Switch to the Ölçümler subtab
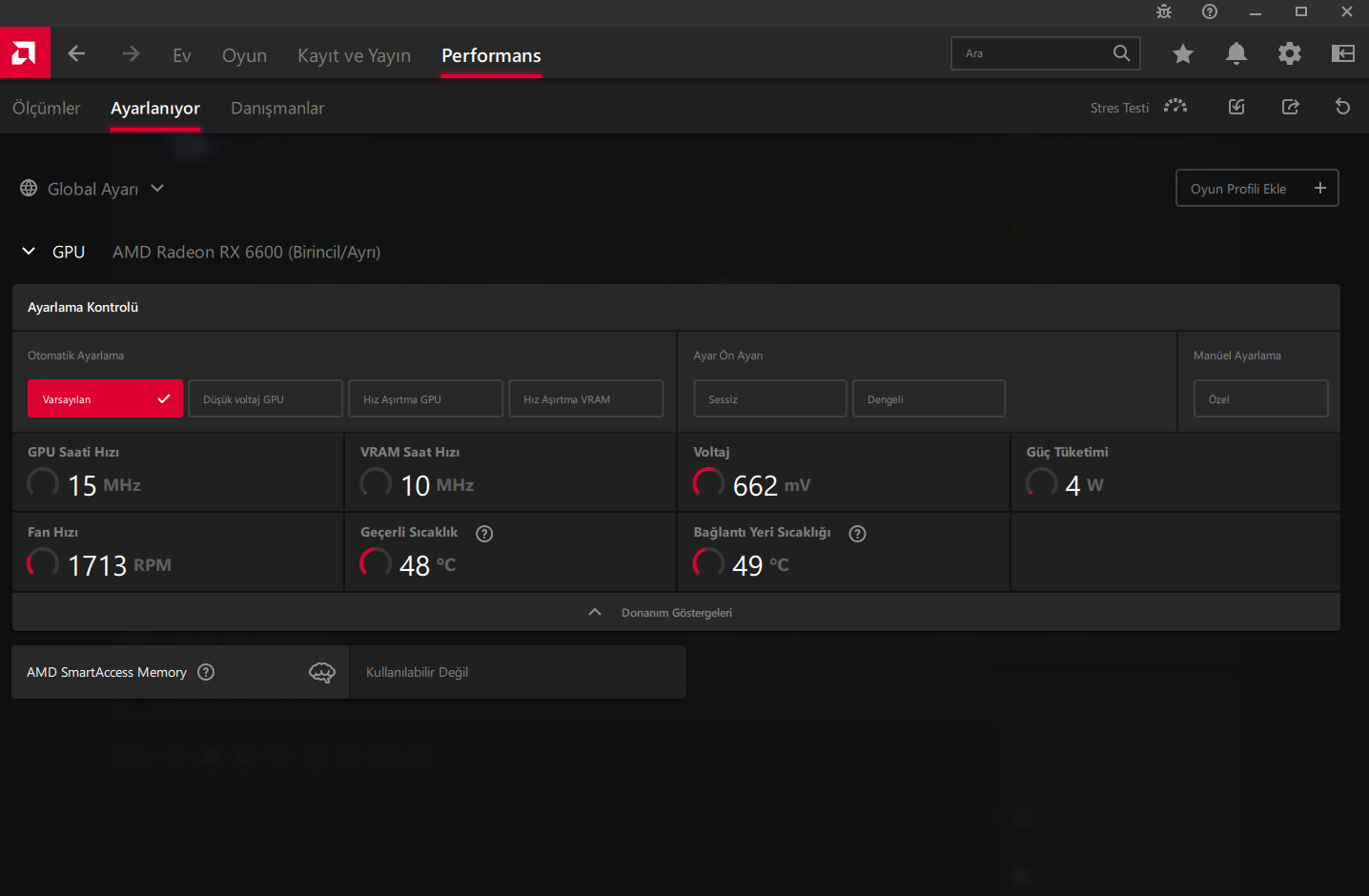The width and height of the screenshot is (1369, 896). click(x=47, y=108)
